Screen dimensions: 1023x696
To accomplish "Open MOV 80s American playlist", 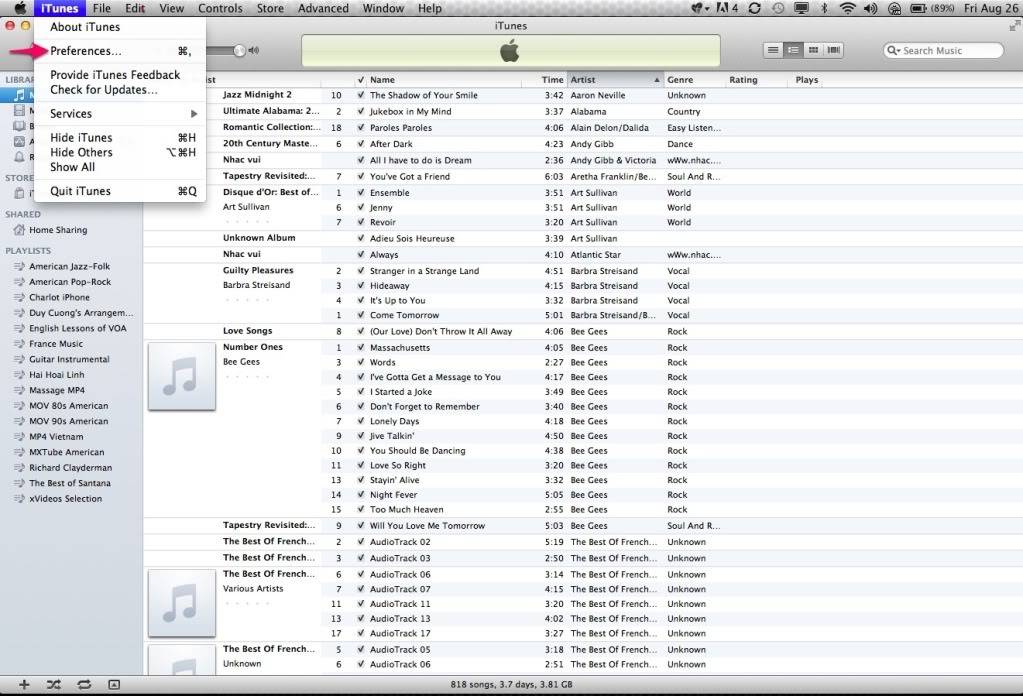I will click(x=69, y=406).
